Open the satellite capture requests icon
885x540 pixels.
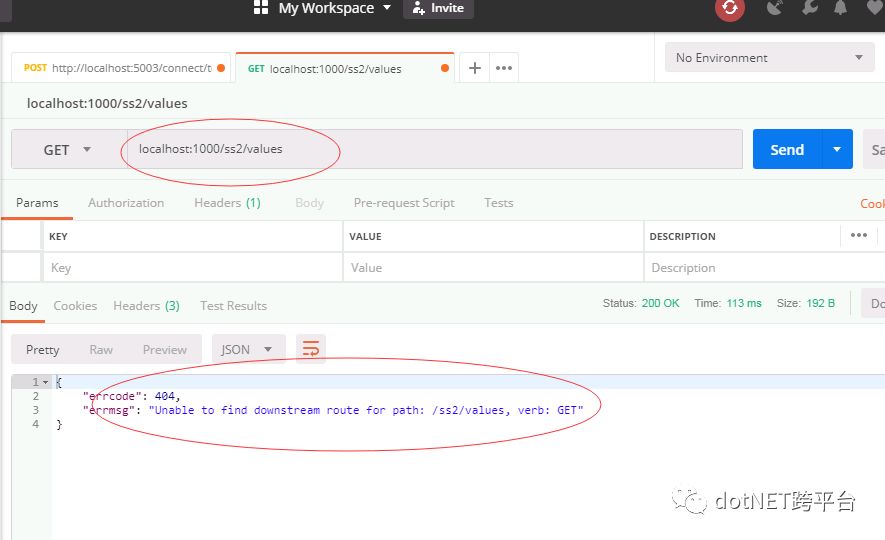774,7
